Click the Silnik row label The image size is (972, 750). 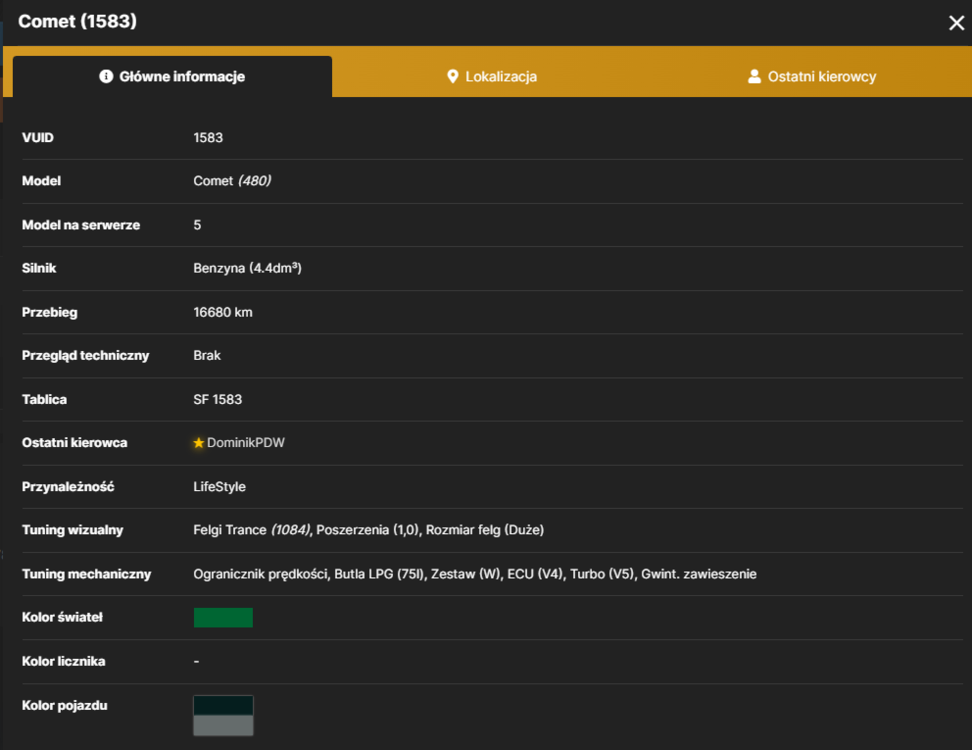pyautogui.click(x=39, y=268)
